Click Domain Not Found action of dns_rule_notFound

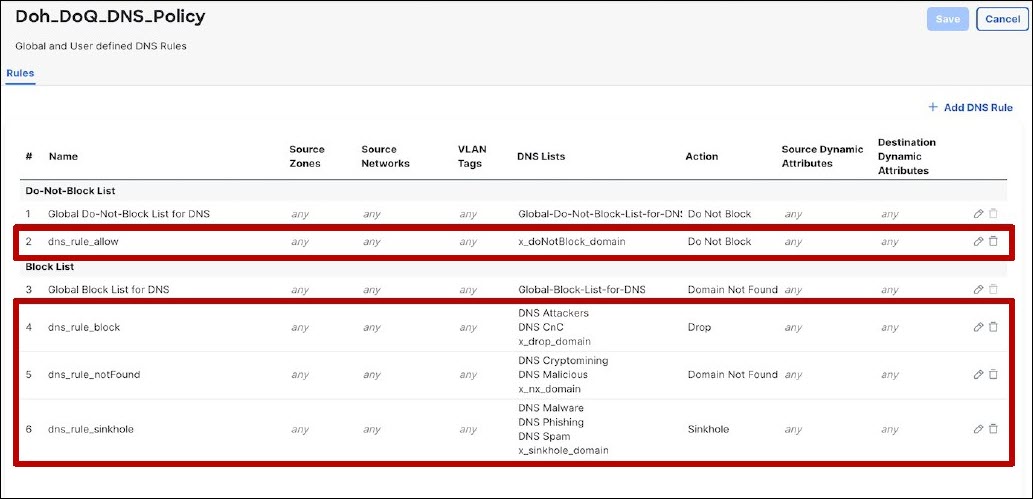(x=733, y=374)
